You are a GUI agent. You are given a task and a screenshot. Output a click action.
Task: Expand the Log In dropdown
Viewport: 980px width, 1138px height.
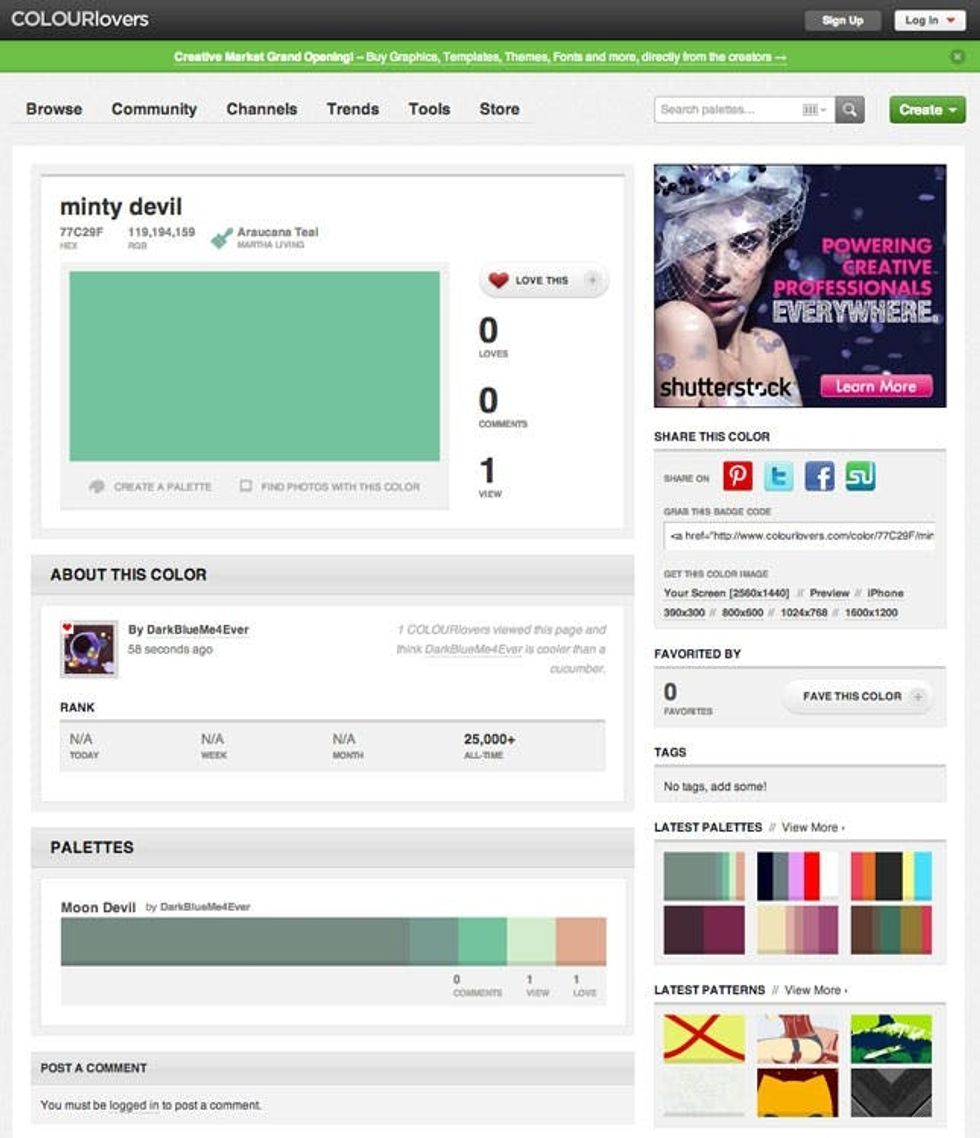(x=929, y=20)
